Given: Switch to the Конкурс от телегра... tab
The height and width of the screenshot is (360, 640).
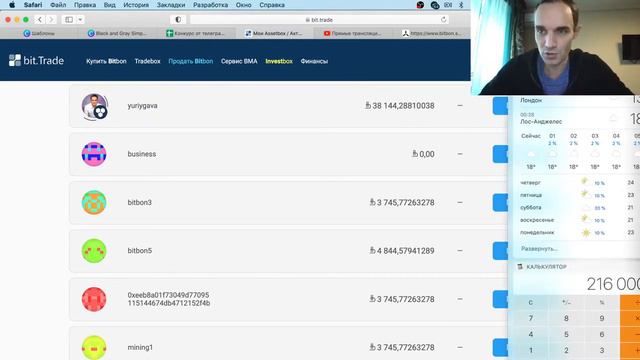Looking at the screenshot, I should [x=196, y=33].
